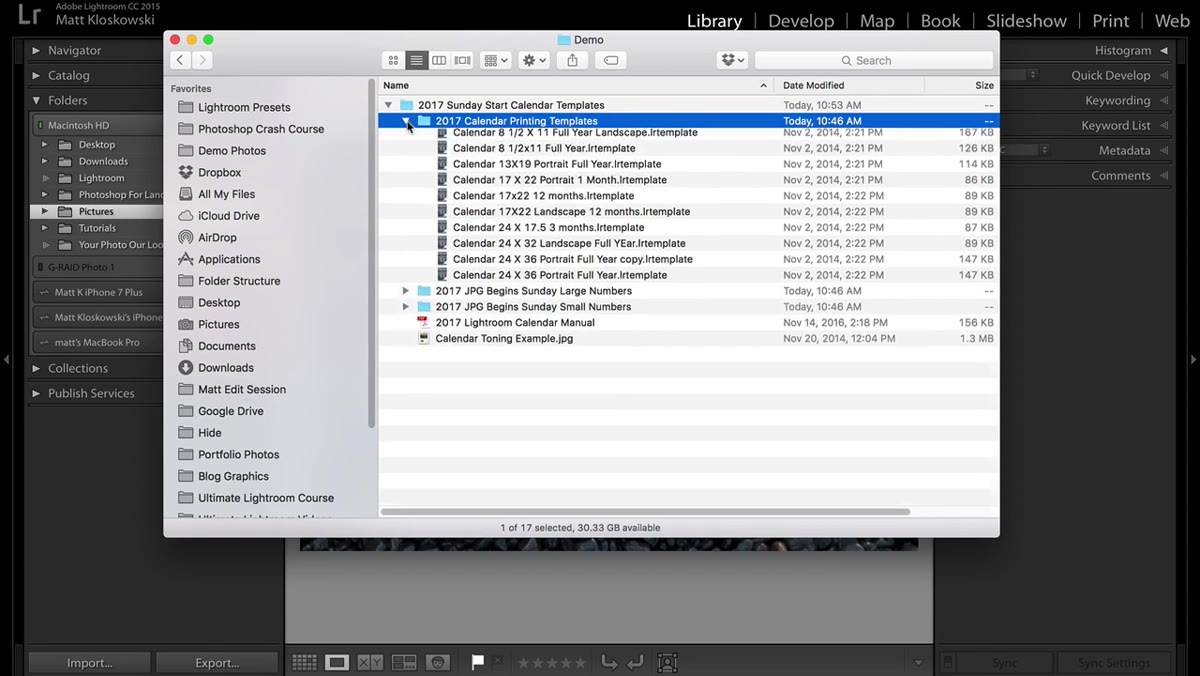Open the Finder arrange-by dropdown
This screenshot has width=1200, height=676.
(495, 60)
